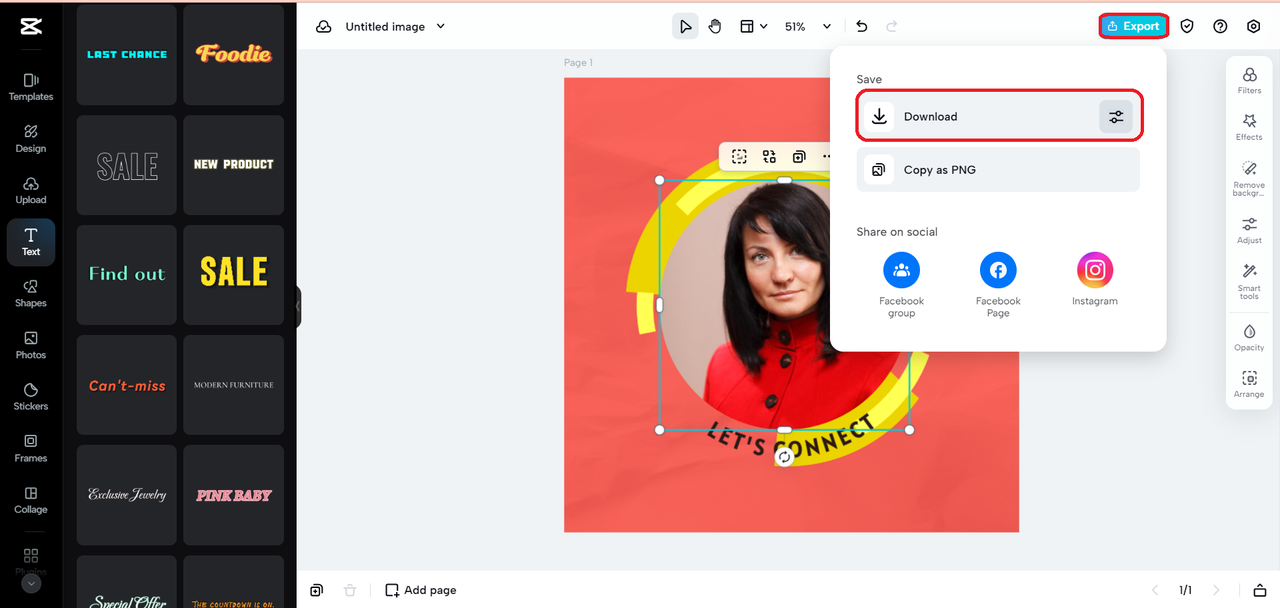Click the replace image icon in floating toolbar
Image resolution: width=1280 pixels, height=608 pixels.
tap(769, 156)
